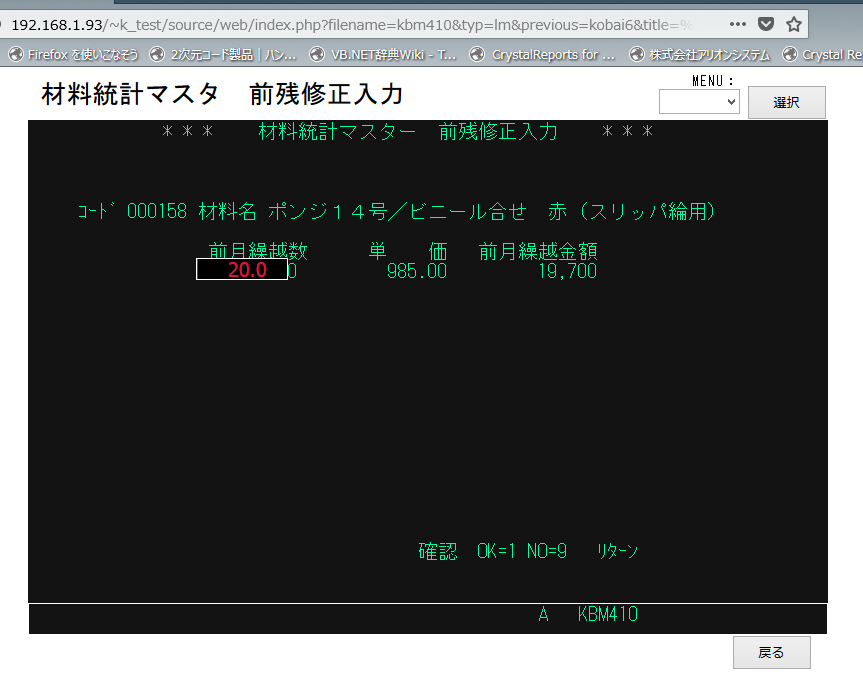Open the 'Firefox を使いこなそう' bookmark

click(x=73, y=54)
